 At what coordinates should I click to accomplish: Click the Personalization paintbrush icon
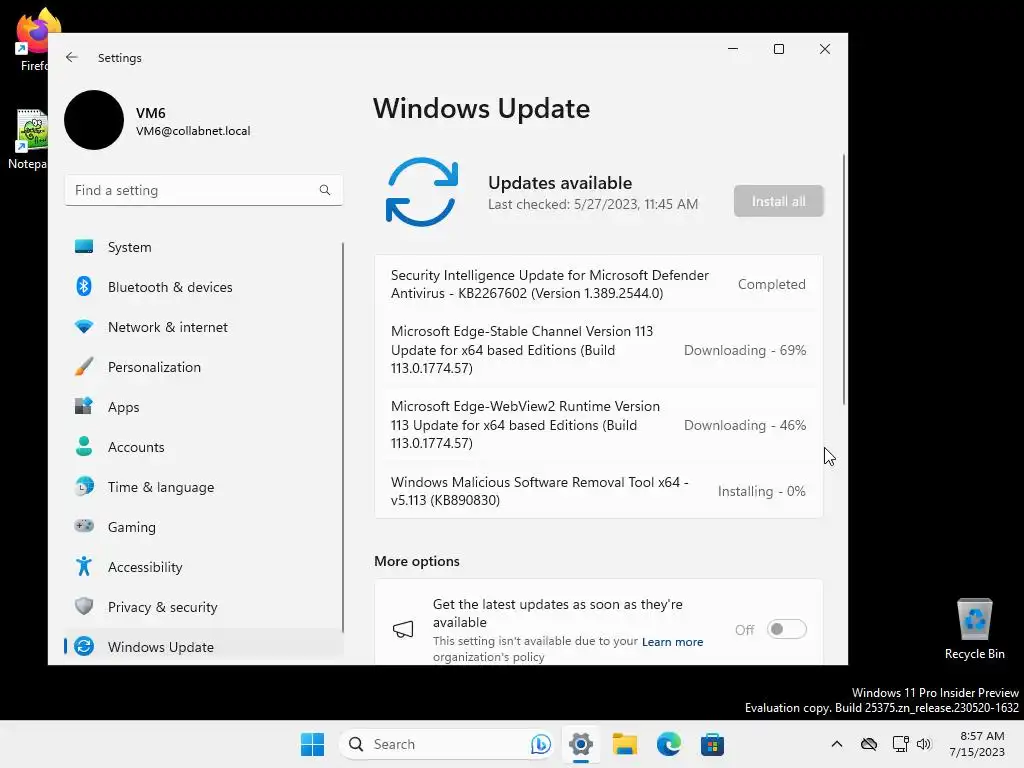pos(84,366)
